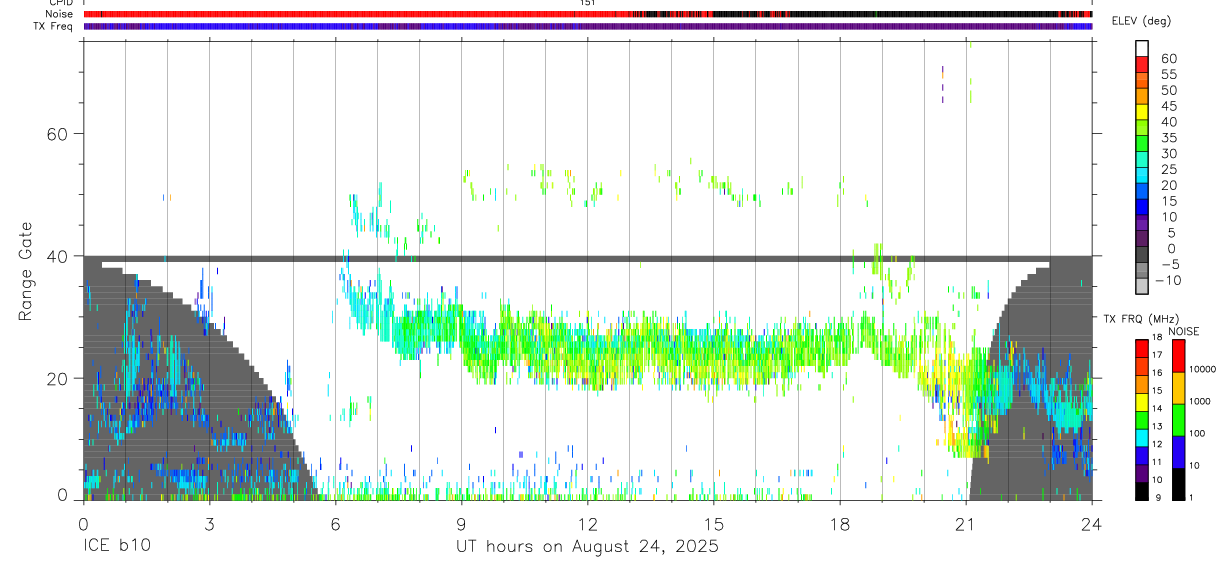Click the 15 hour tick on UT axis
The image size is (1228, 567).
coord(714,523)
